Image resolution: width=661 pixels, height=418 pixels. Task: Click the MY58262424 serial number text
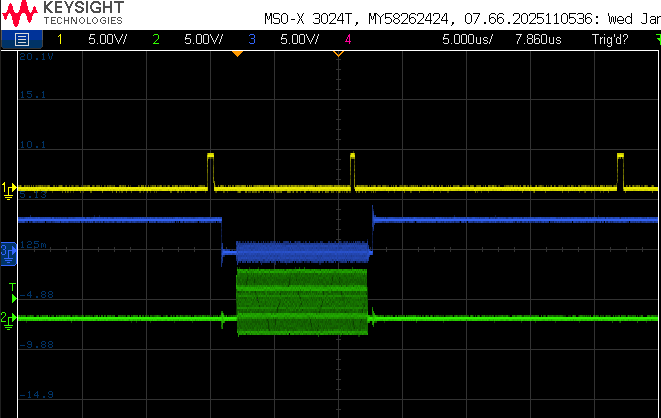pos(408,19)
